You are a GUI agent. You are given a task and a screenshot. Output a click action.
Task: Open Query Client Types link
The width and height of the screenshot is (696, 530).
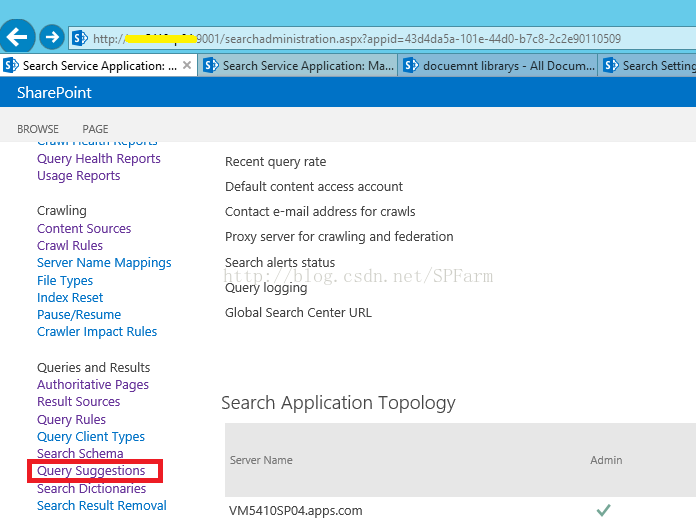[91, 437]
